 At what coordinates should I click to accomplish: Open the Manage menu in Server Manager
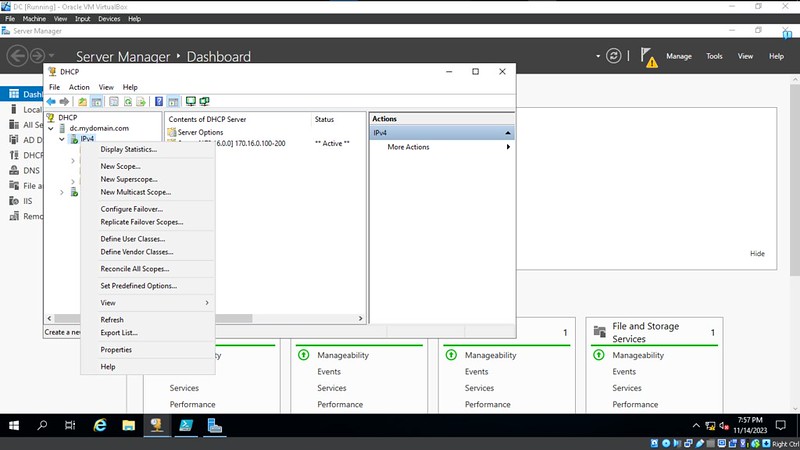point(679,56)
